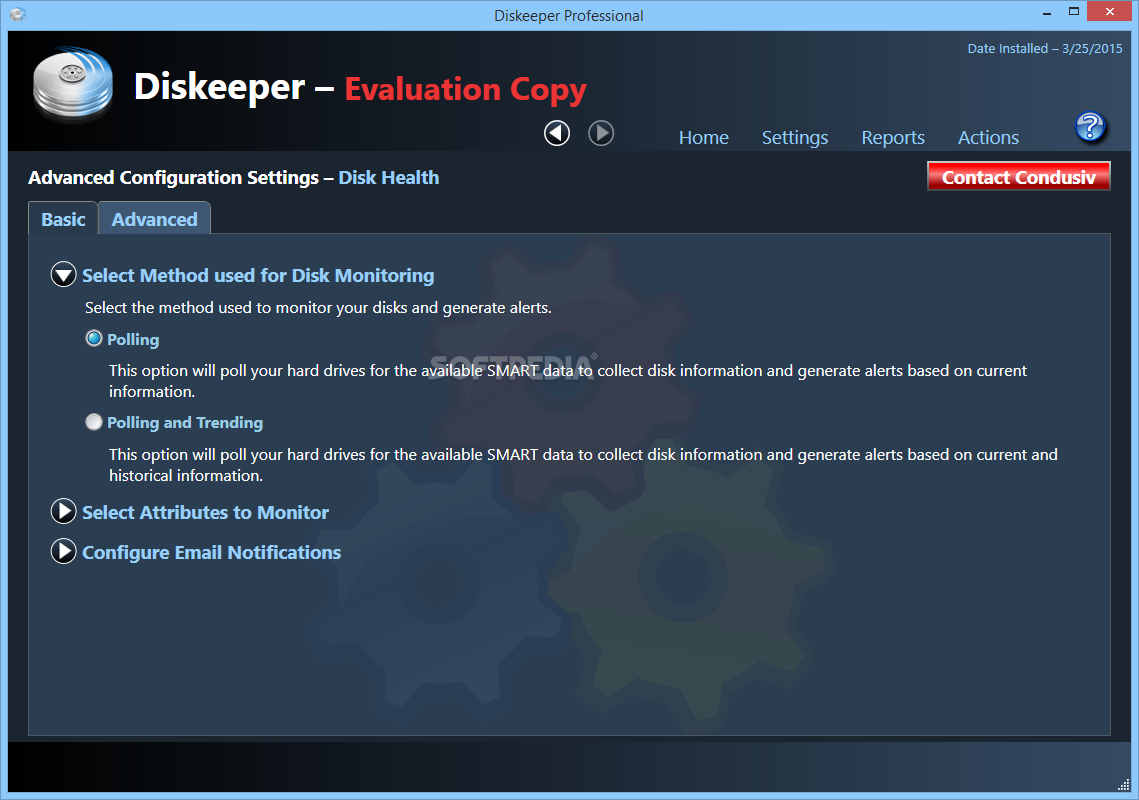The width and height of the screenshot is (1139, 800).
Task: Expand Configure Email Notifications section
Action: pos(64,551)
